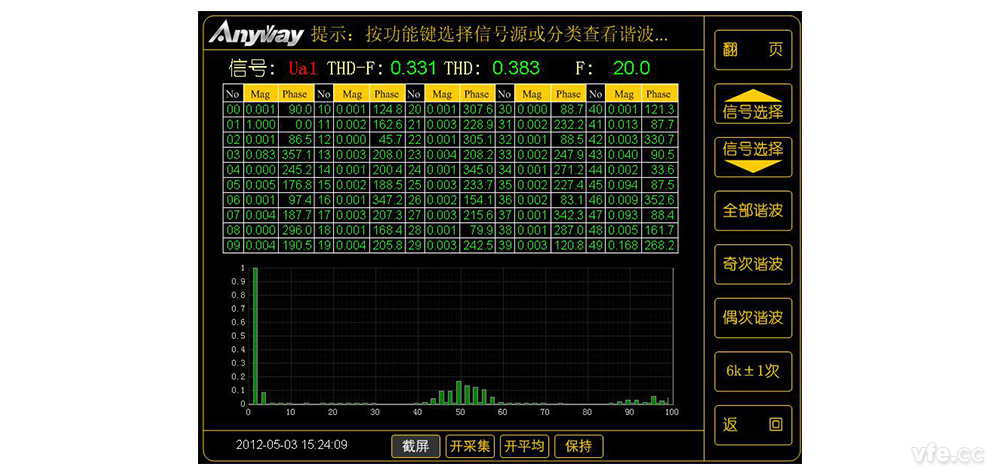This screenshot has height=475, width=1000.
Task: Filter harmonics by 6k±1次
Action: tap(753, 371)
